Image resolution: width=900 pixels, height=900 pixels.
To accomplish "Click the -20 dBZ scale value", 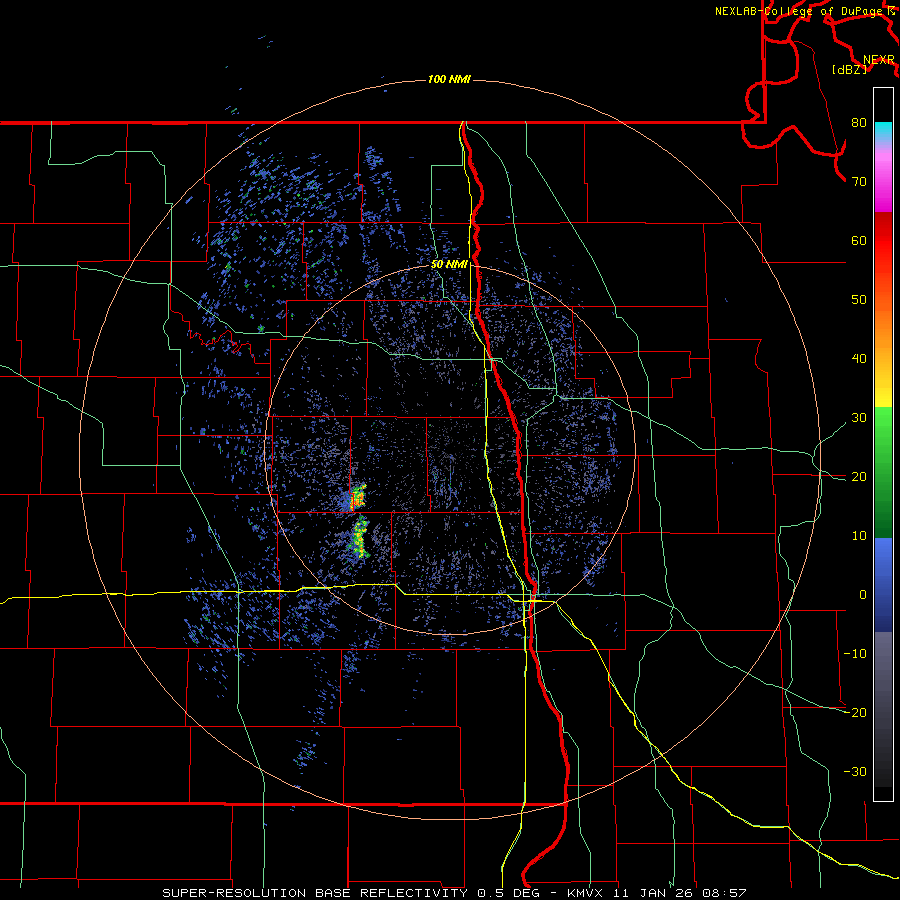I will pyautogui.click(x=855, y=713).
